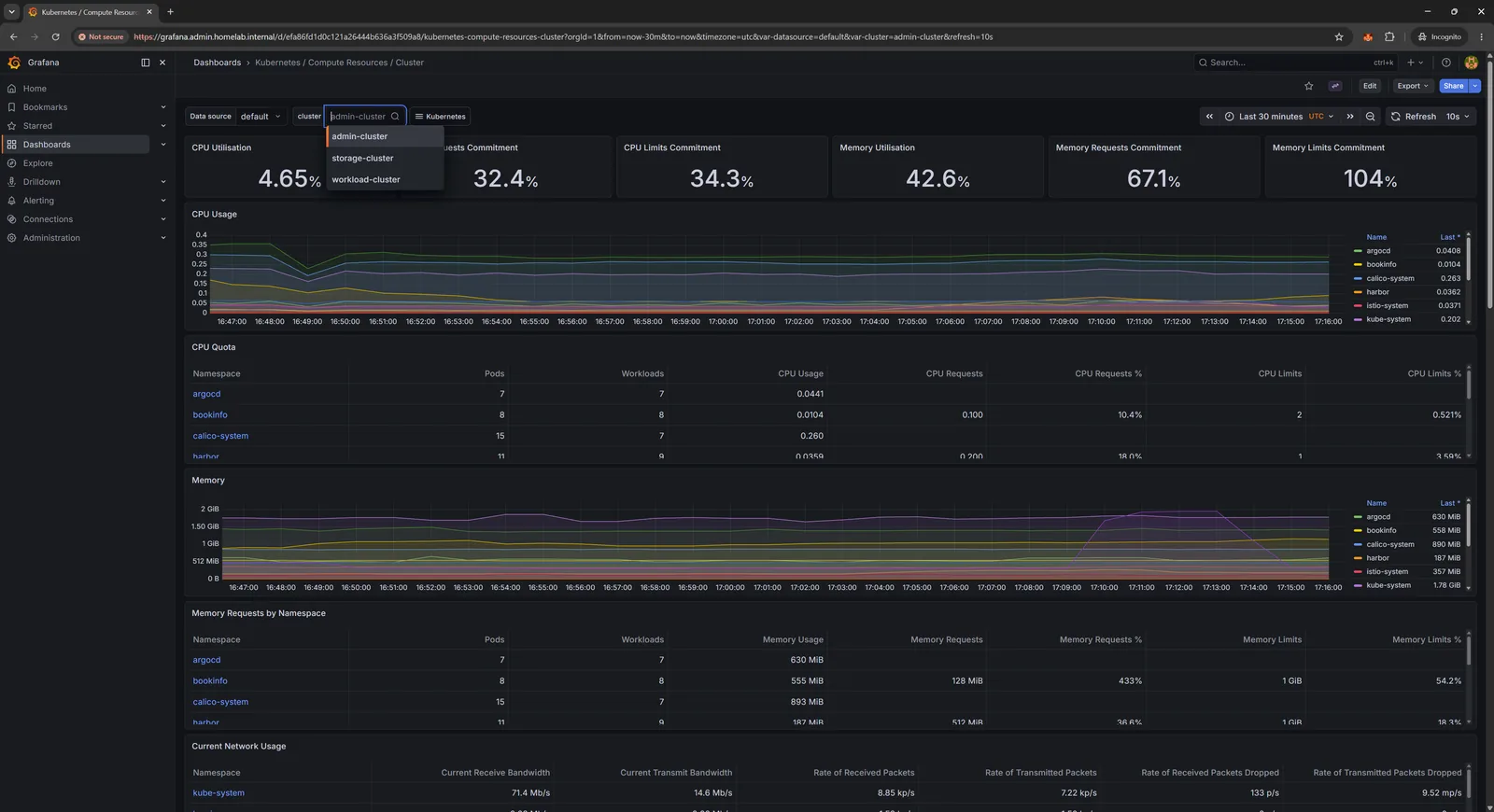Go to the Starred section
The height and width of the screenshot is (812, 1494).
coord(37,126)
